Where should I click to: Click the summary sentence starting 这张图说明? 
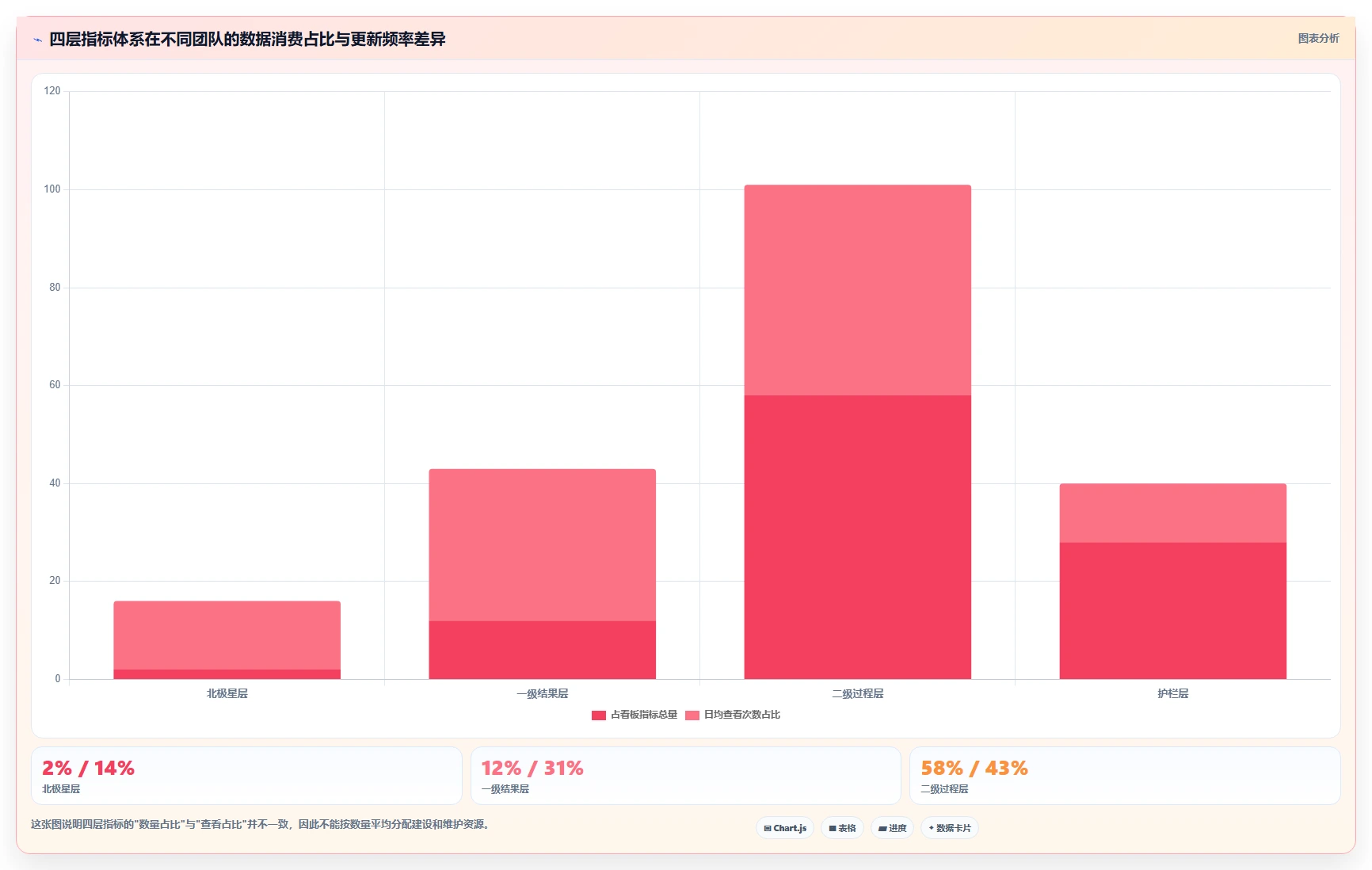(x=262, y=824)
